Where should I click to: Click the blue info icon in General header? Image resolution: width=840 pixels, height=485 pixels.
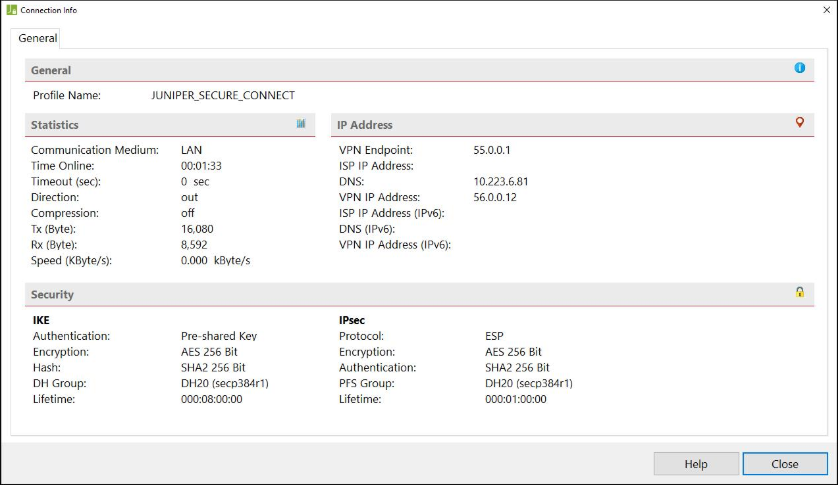click(799, 68)
